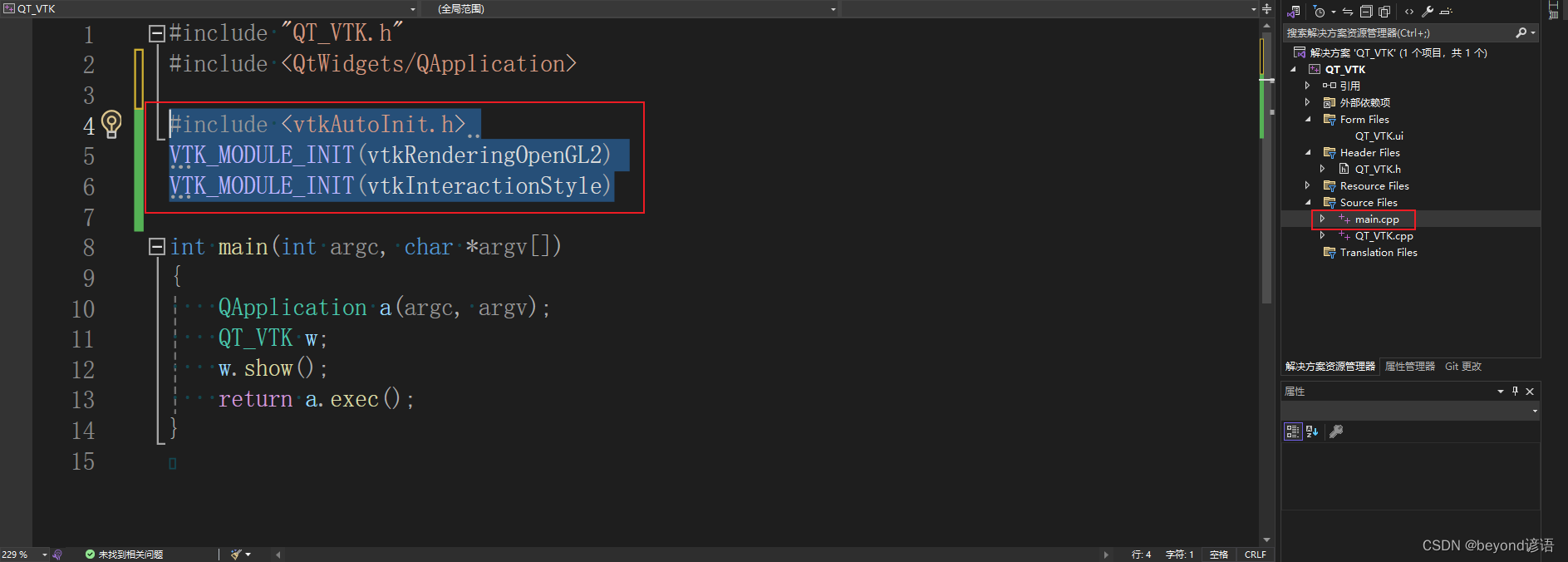Switch Properties panel to alphabetical sorting

click(1311, 431)
